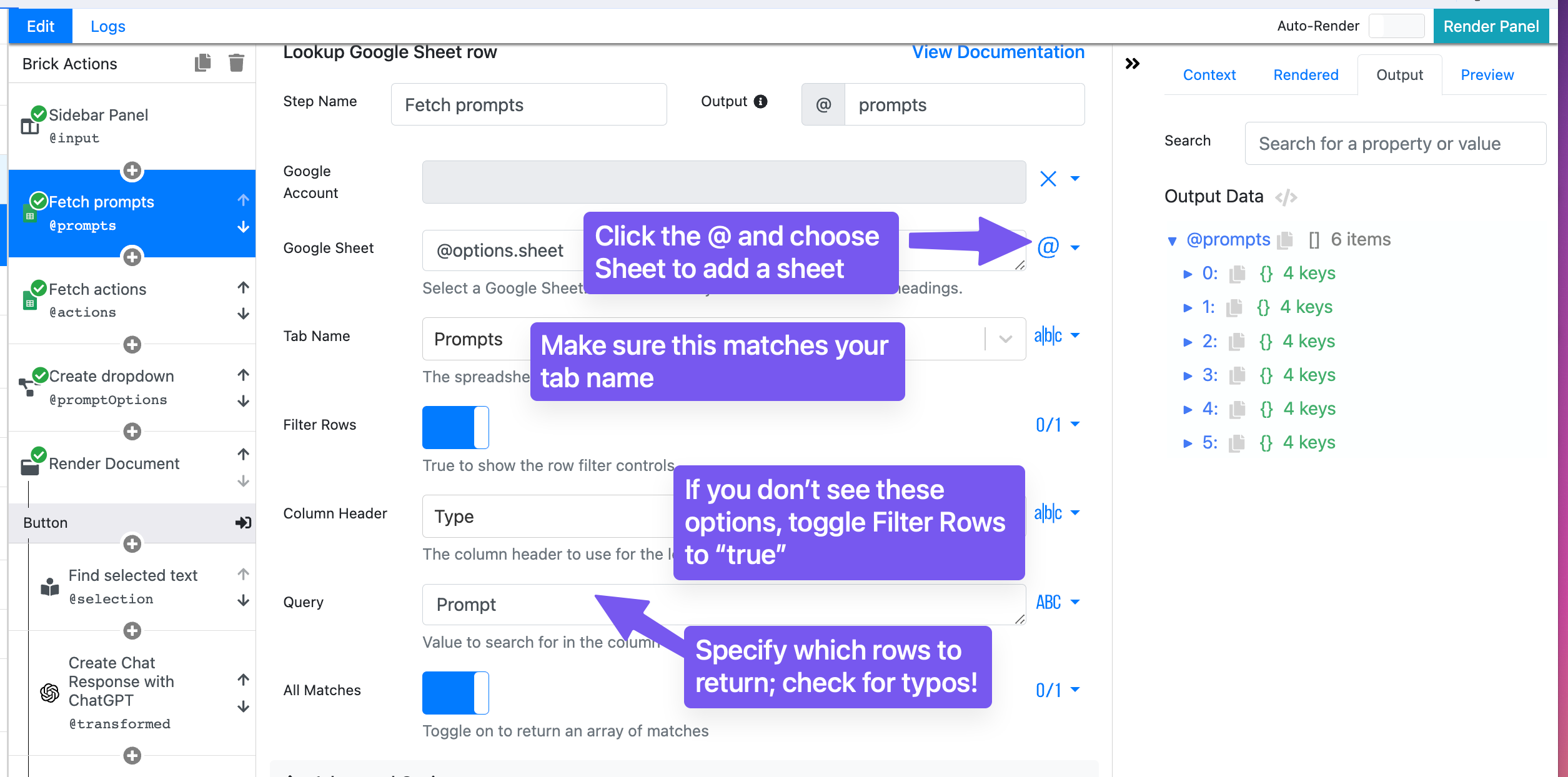
Task: Toggle the Filter Rows switch
Action: (x=455, y=427)
